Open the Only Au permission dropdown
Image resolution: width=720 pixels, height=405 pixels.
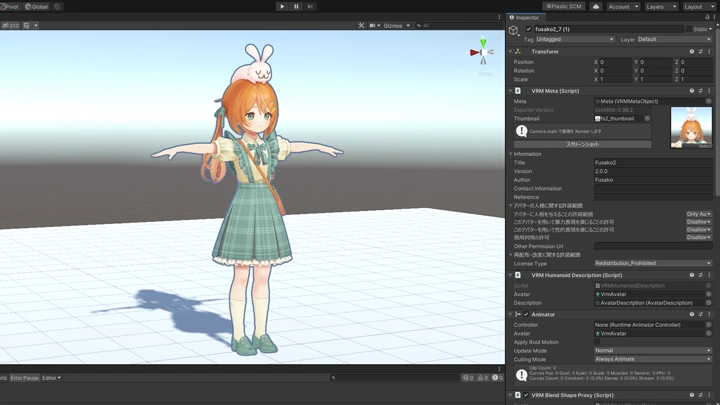coord(699,214)
